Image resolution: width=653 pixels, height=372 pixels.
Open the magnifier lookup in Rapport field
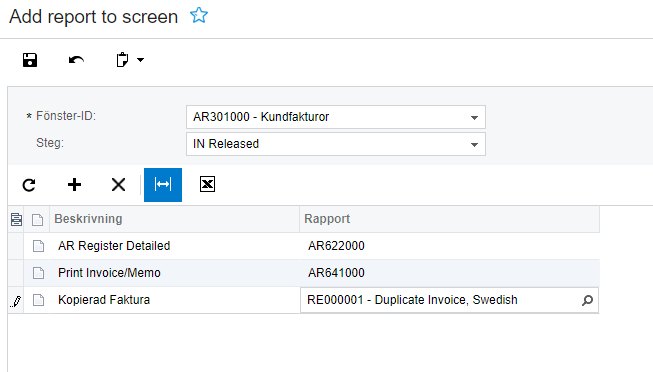tap(587, 300)
